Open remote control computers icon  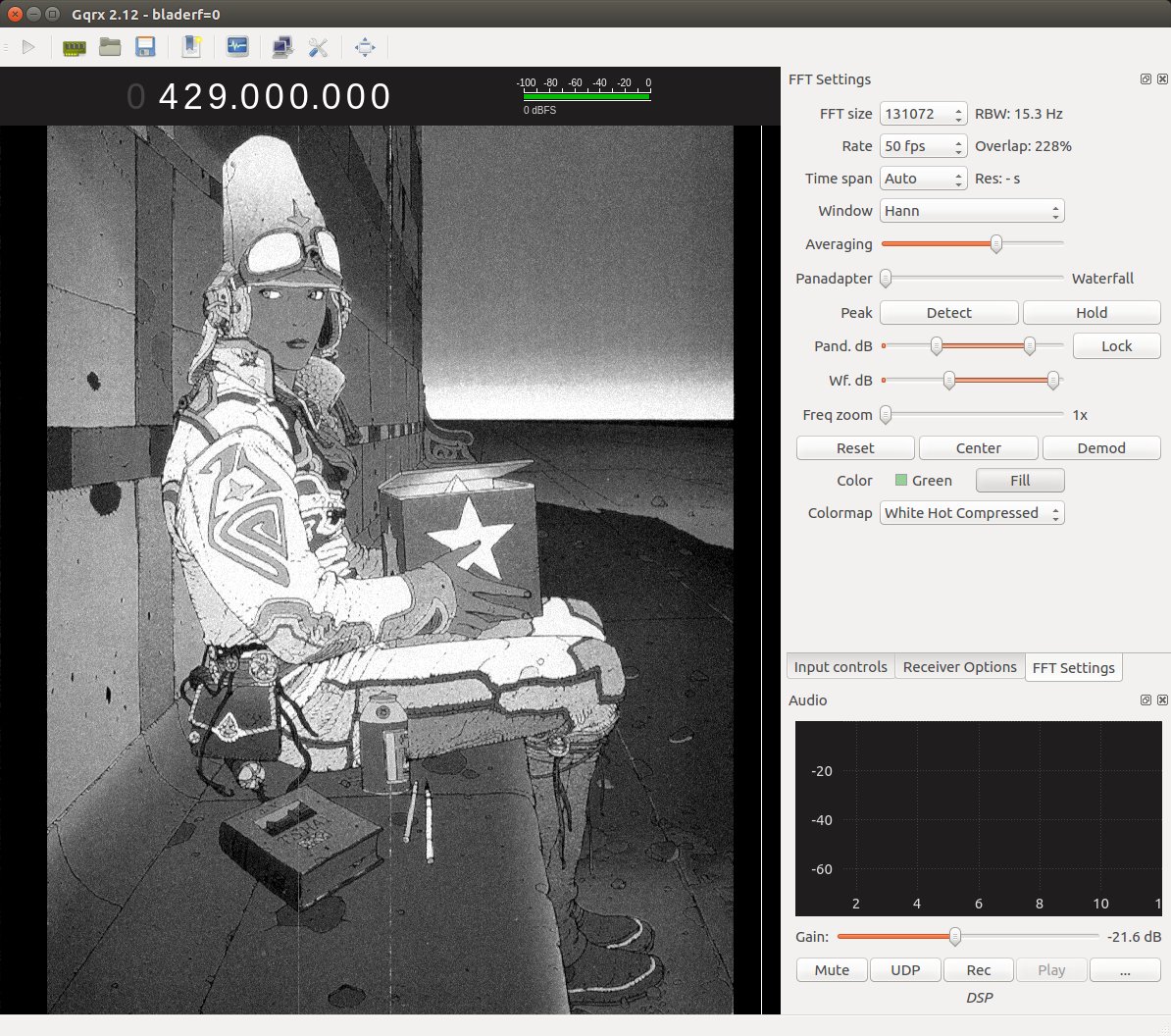click(282, 47)
